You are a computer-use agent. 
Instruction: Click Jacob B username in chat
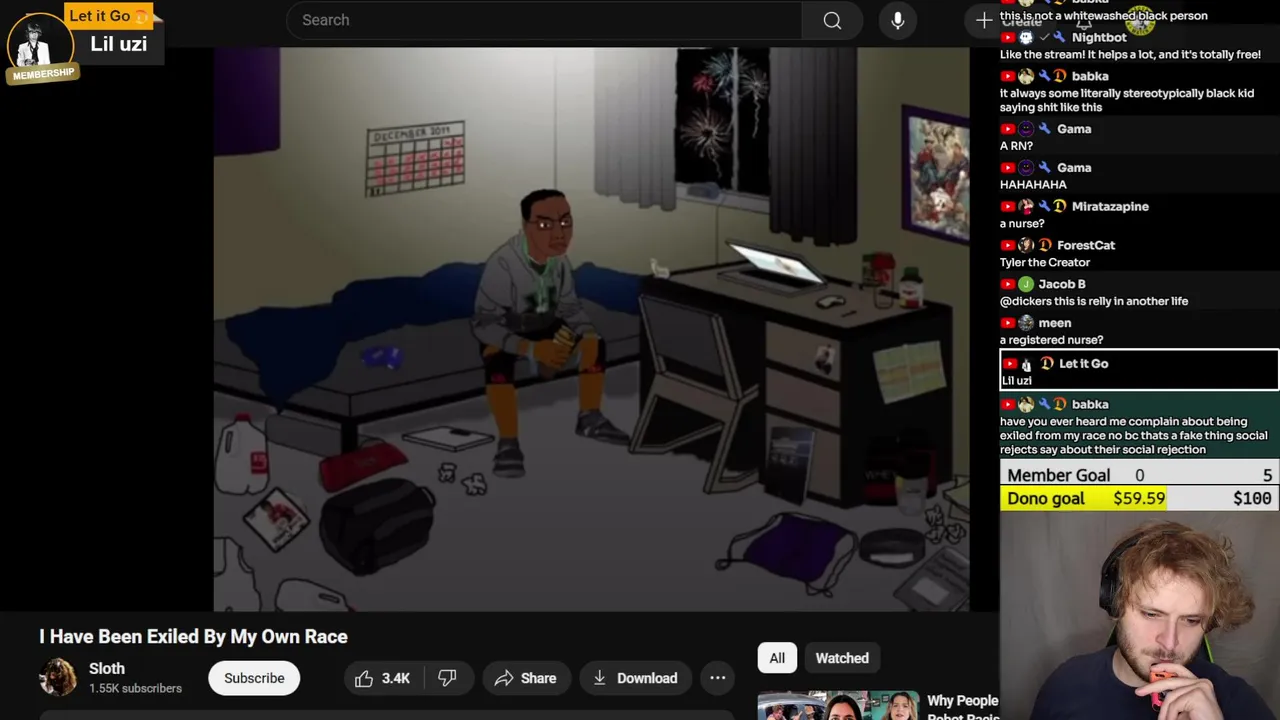tap(1062, 284)
